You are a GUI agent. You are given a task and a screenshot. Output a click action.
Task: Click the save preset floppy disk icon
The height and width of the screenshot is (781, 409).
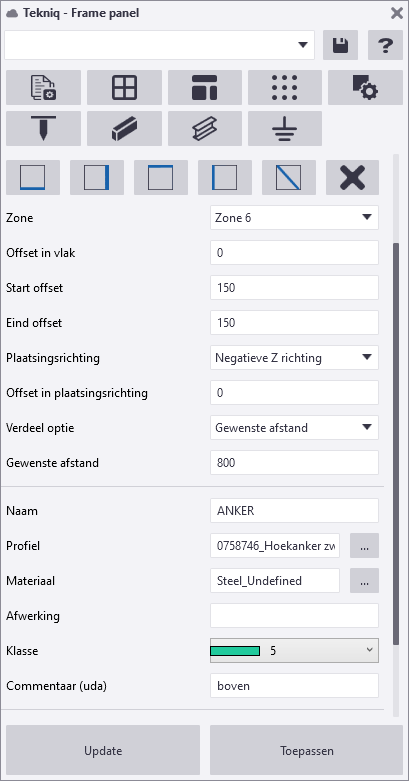[x=340, y=45]
